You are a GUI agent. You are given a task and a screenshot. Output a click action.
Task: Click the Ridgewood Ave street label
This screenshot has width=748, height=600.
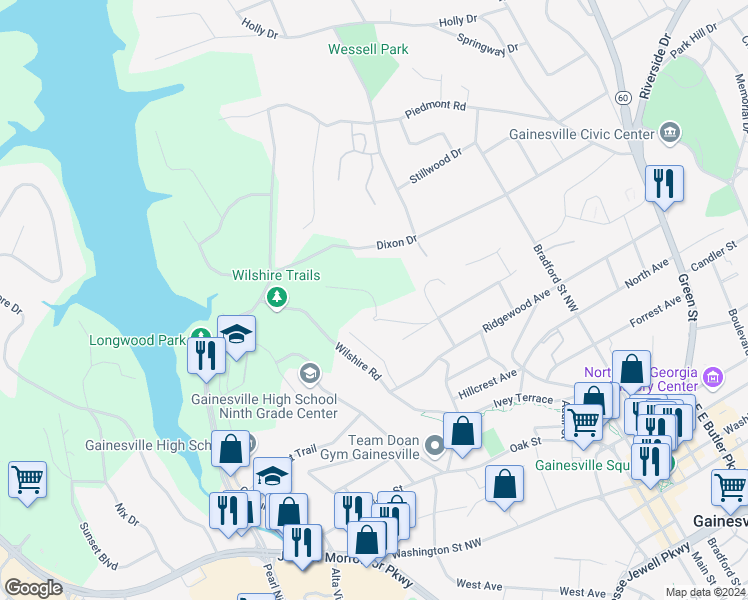[x=516, y=312]
